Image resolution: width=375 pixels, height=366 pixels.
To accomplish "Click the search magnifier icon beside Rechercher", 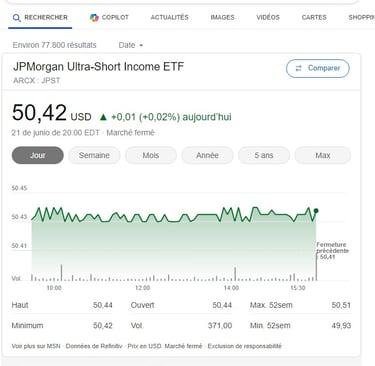I will [17, 18].
